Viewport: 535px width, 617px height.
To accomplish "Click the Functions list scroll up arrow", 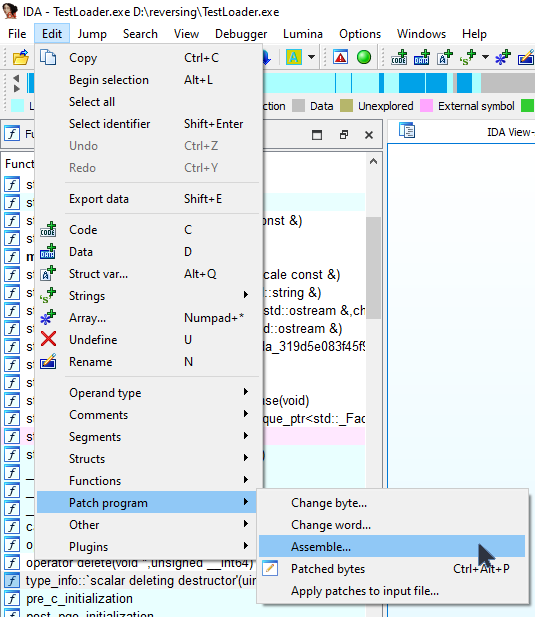I will click(x=373, y=161).
